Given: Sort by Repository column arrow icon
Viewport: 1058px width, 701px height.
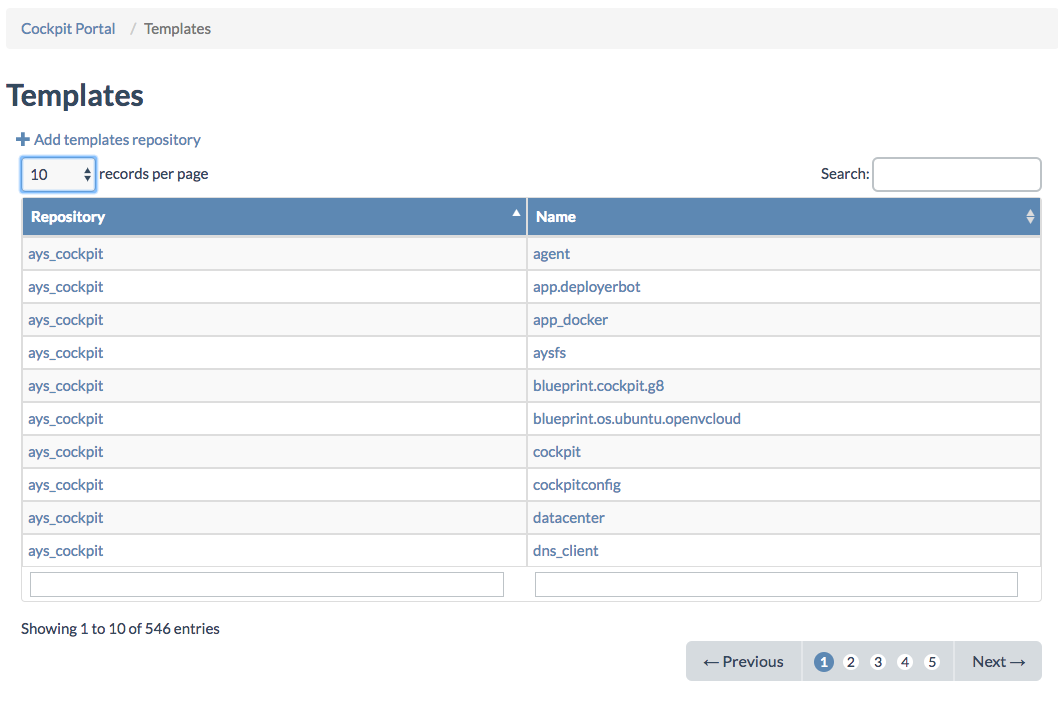Looking at the screenshot, I should click(x=516, y=213).
